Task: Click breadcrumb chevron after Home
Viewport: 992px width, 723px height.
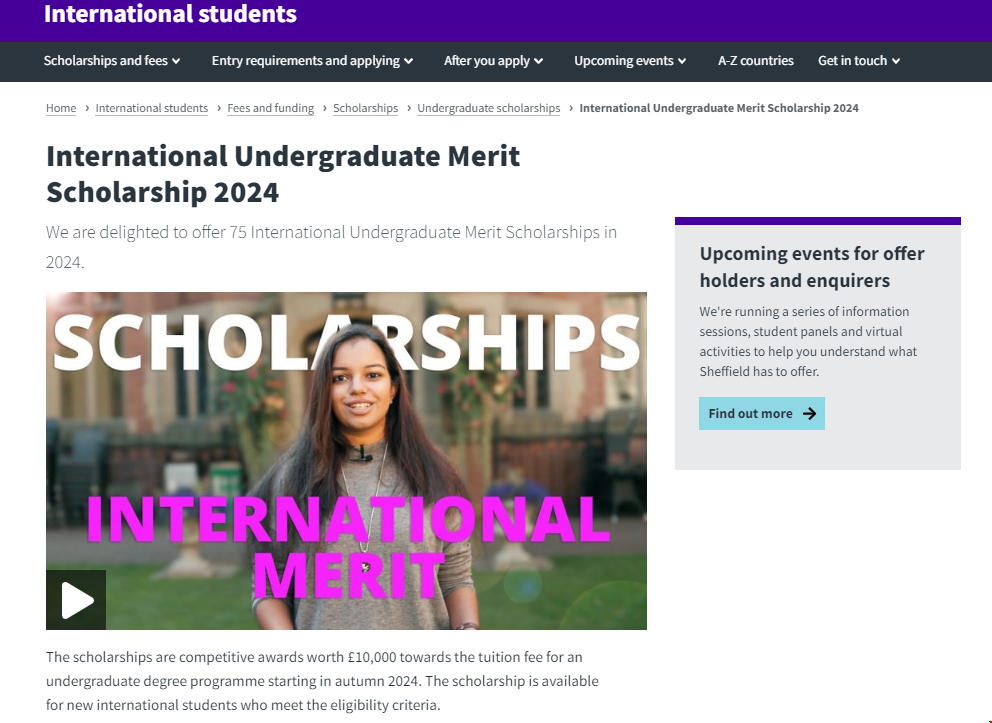Action: tap(87, 108)
